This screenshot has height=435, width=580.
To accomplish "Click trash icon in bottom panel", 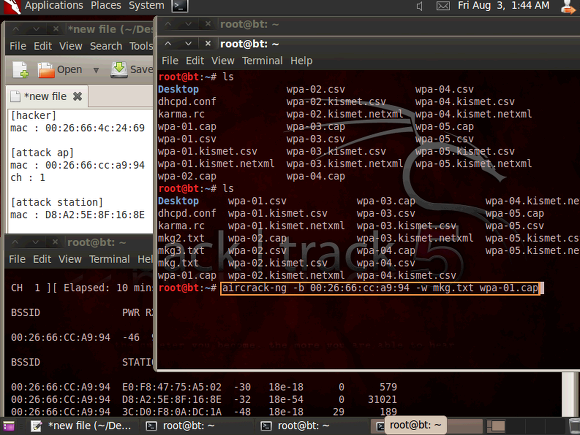I will [x=574, y=426].
